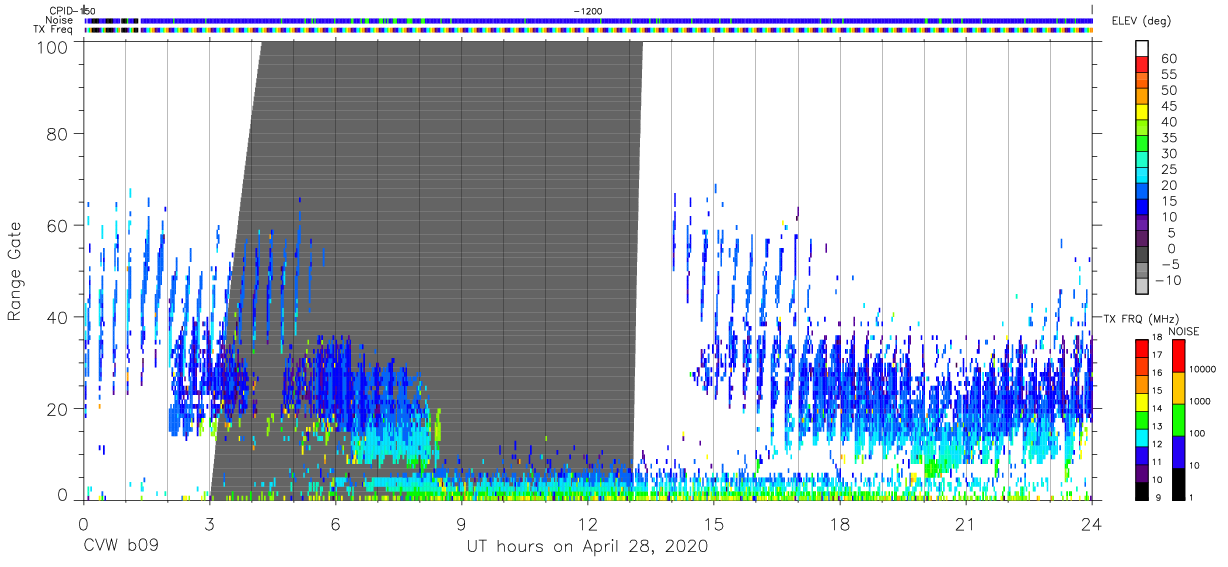1228x567 pixels.
Task: Click the NOISE legend title
Action: (x=1182, y=332)
